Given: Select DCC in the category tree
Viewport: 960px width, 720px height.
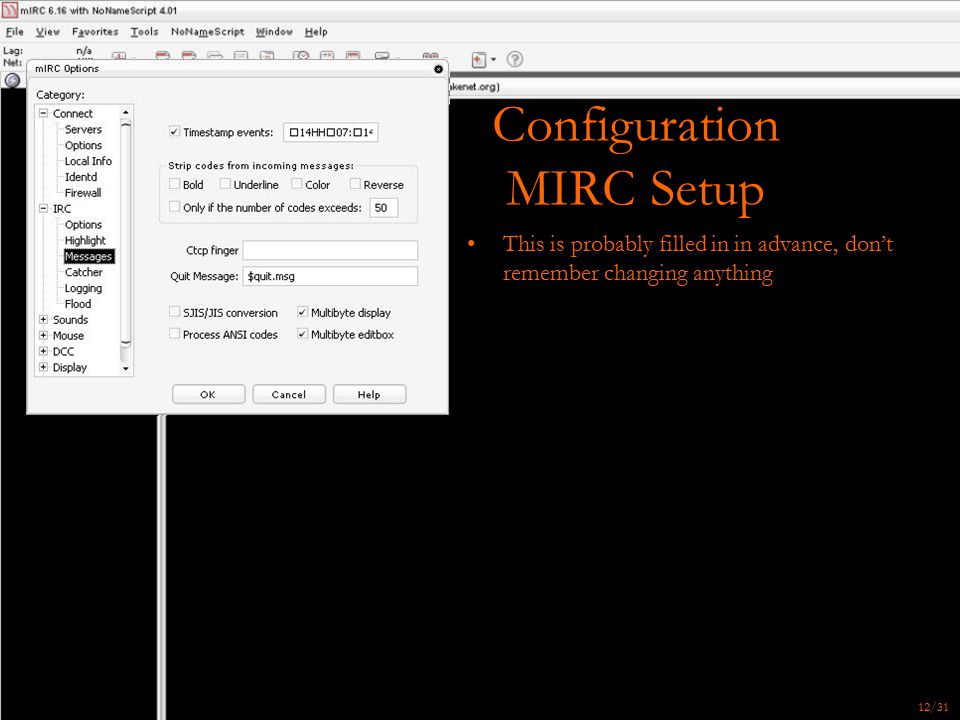Looking at the screenshot, I should (63, 351).
